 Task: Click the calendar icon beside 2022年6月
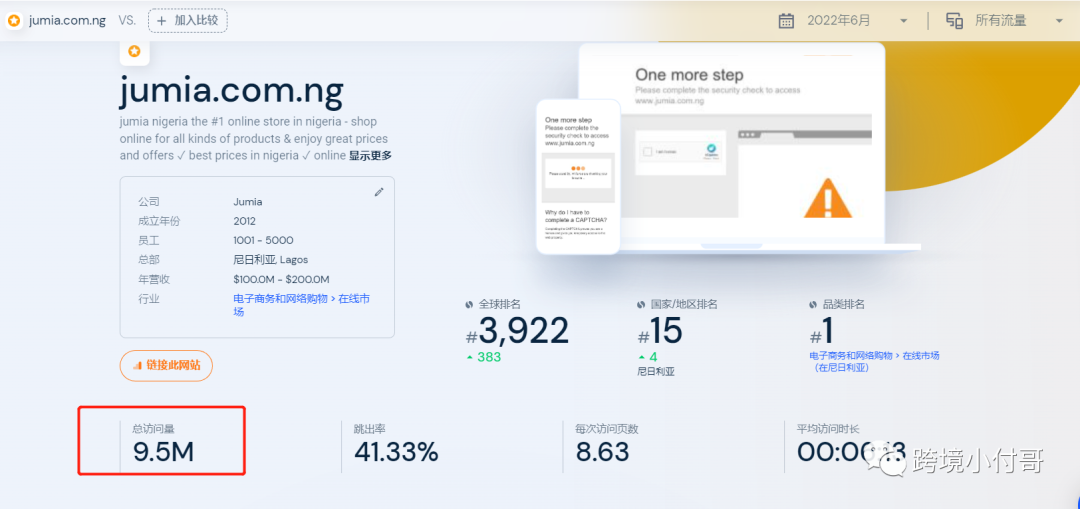tap(786, 21)
